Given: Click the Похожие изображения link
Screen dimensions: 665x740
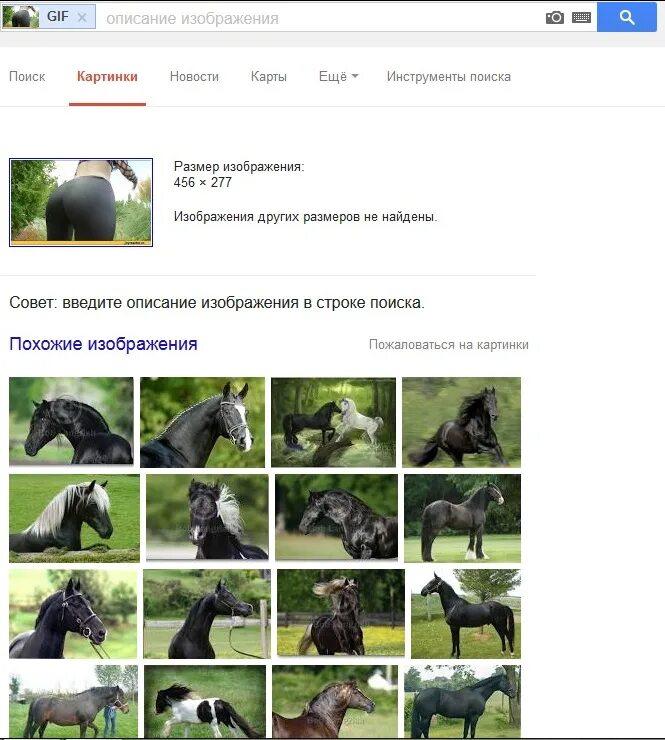Looking at the screenshot, I should [x=103, y=344].
